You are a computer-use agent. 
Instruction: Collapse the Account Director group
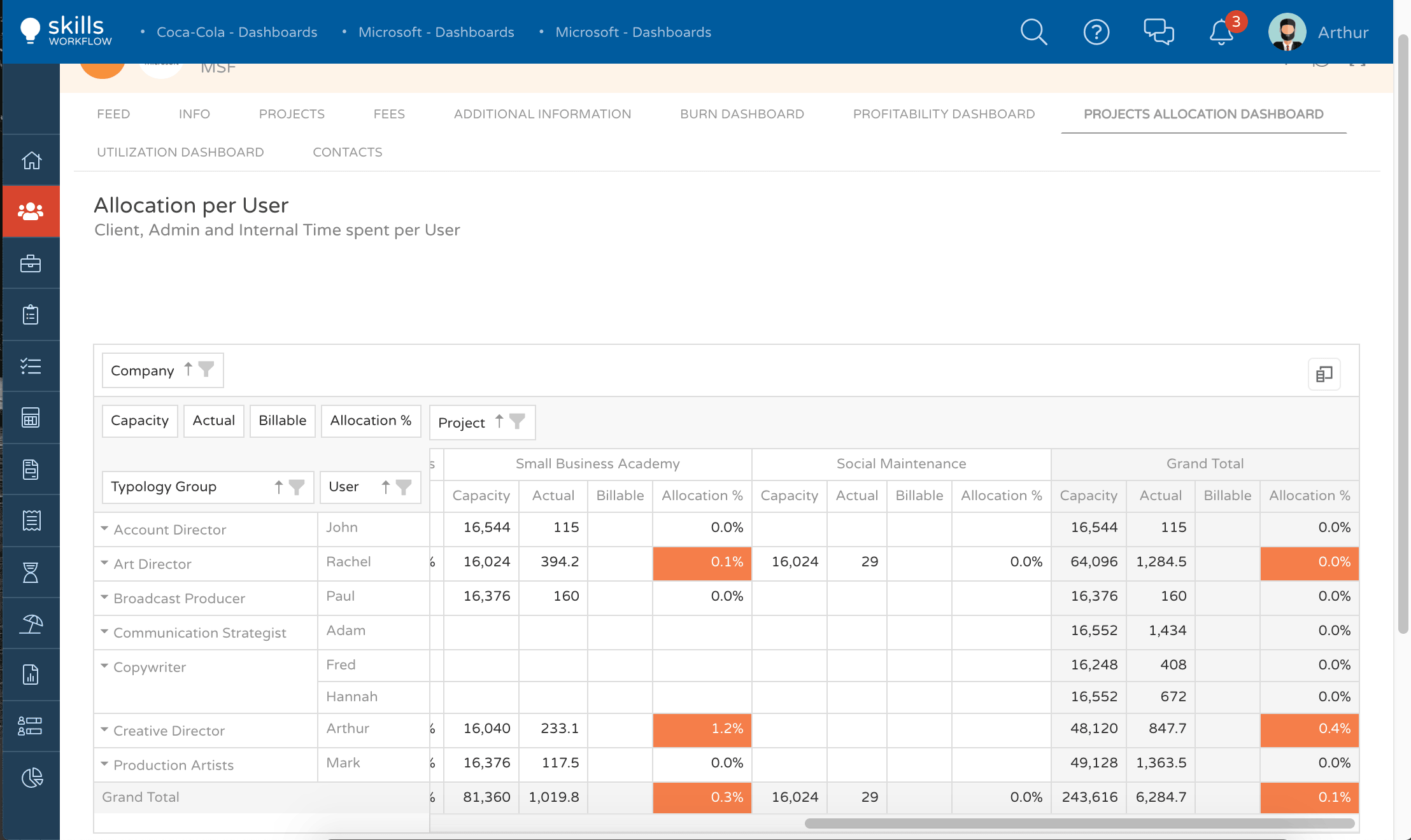(104, 529)
